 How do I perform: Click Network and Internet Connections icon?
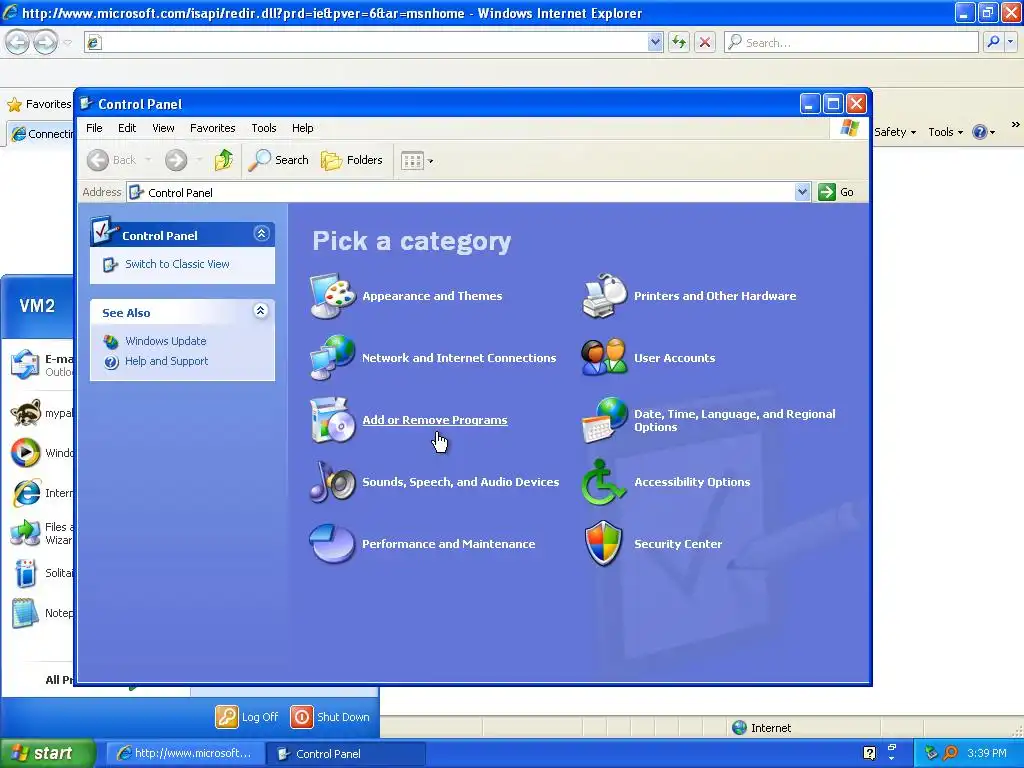coord(332,357)
